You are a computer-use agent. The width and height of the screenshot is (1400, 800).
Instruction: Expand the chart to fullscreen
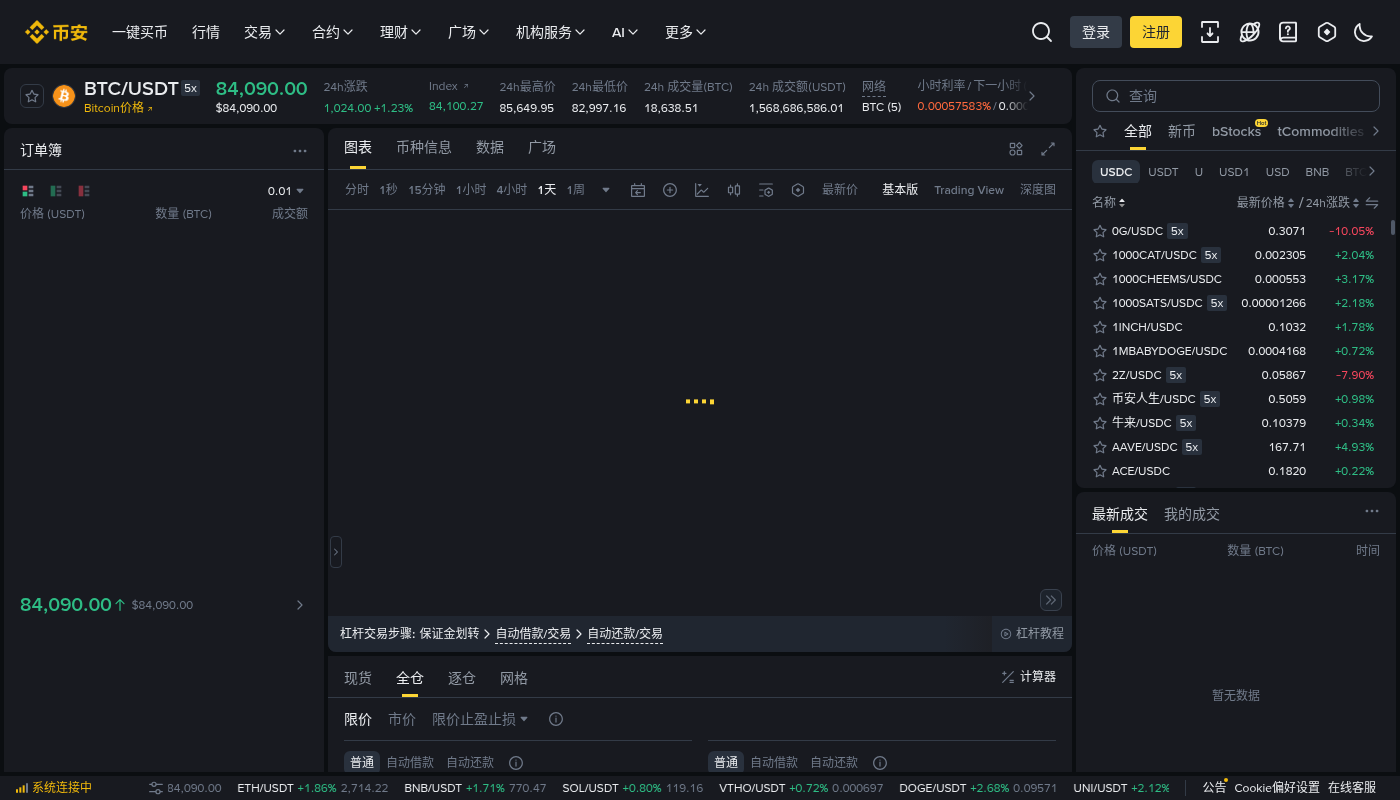(1048, 149)
